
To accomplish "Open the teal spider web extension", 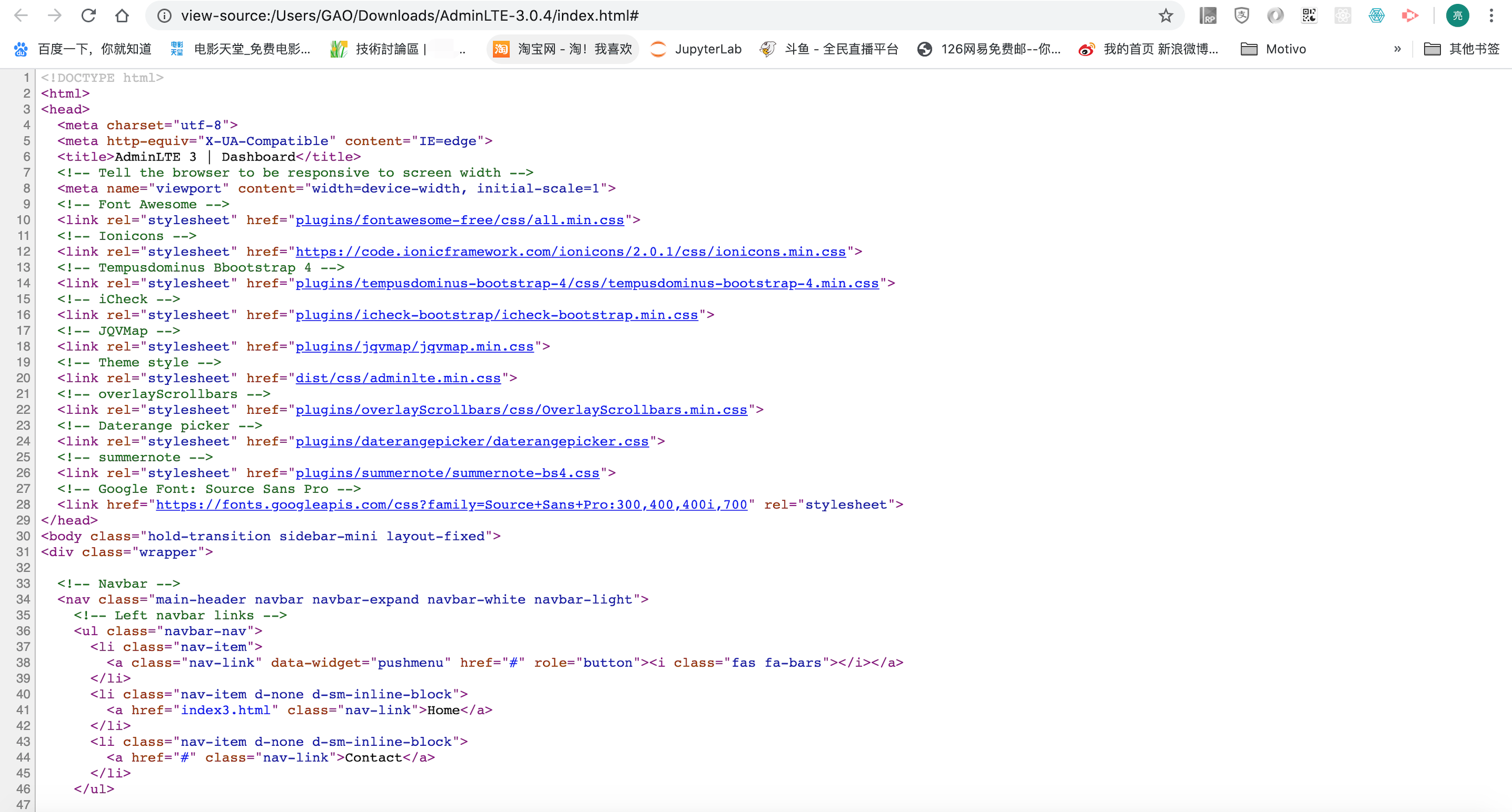I will pyautogui.click(x=1376, y=16).
